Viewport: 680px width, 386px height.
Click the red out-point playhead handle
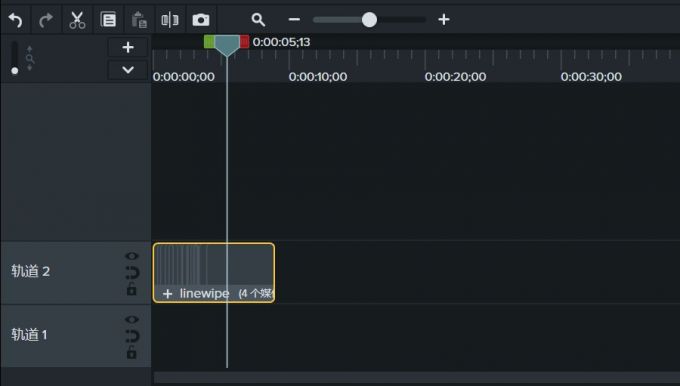click(244, 42)
